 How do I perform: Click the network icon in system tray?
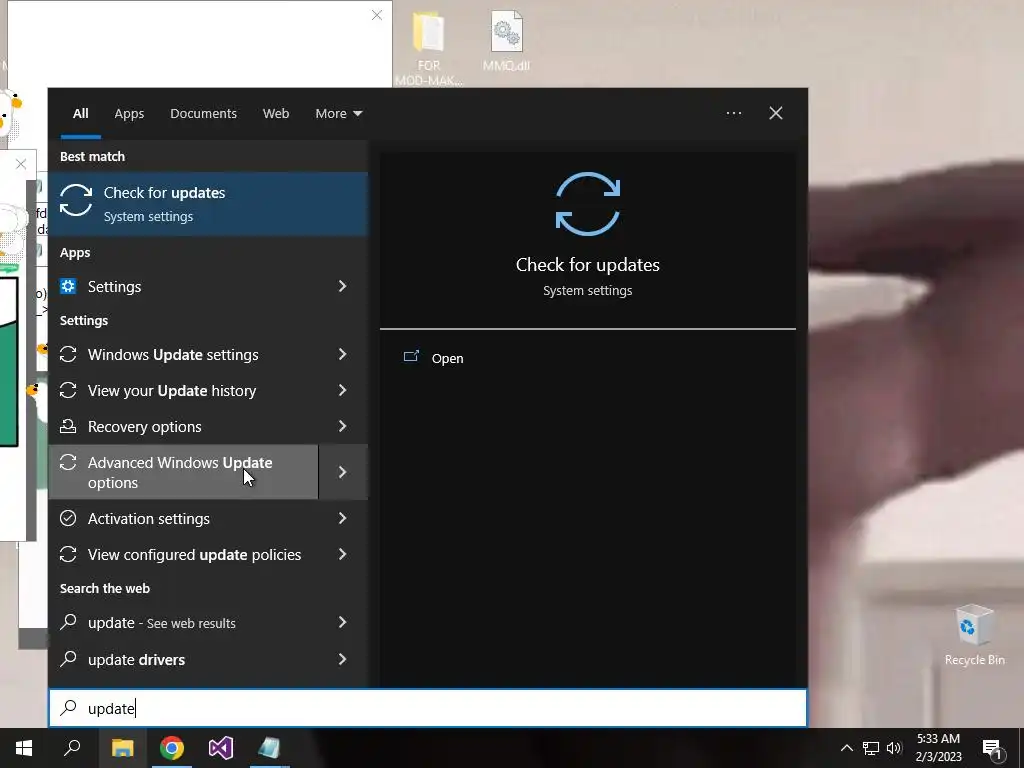[x=871, y=748]
